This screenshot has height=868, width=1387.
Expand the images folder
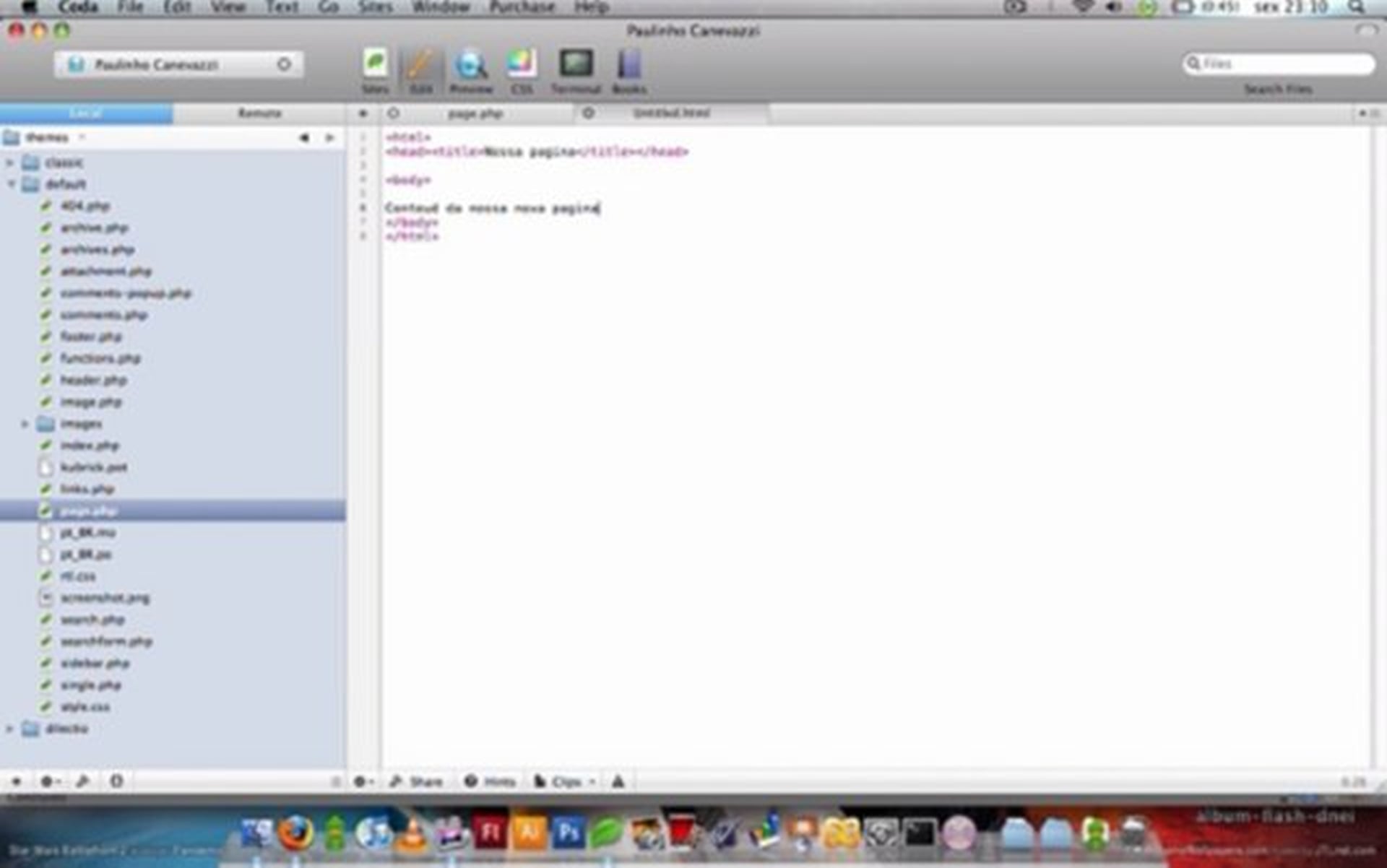(x=25, y=424)
